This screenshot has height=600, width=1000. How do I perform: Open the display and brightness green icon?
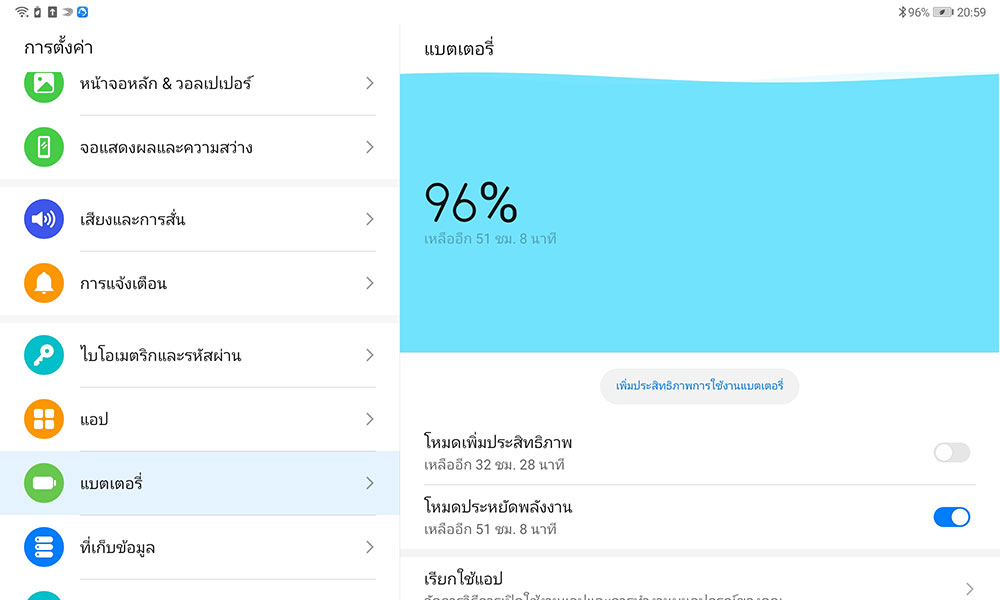[44, 147]
